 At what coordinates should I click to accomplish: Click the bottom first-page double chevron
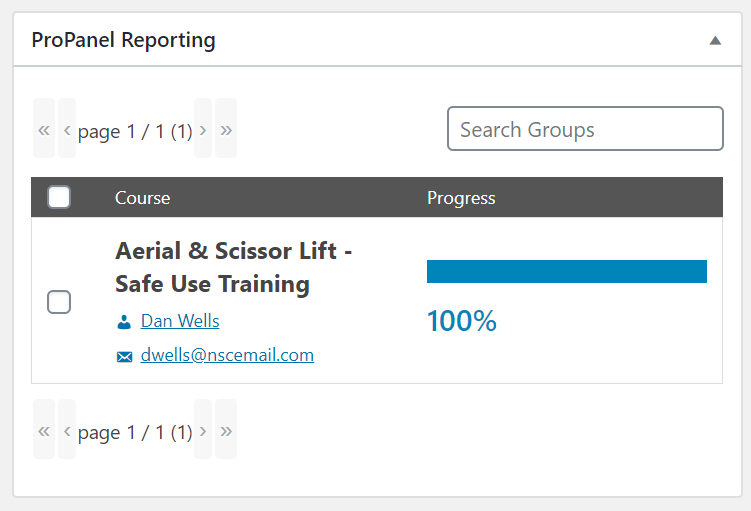(44, 430)
